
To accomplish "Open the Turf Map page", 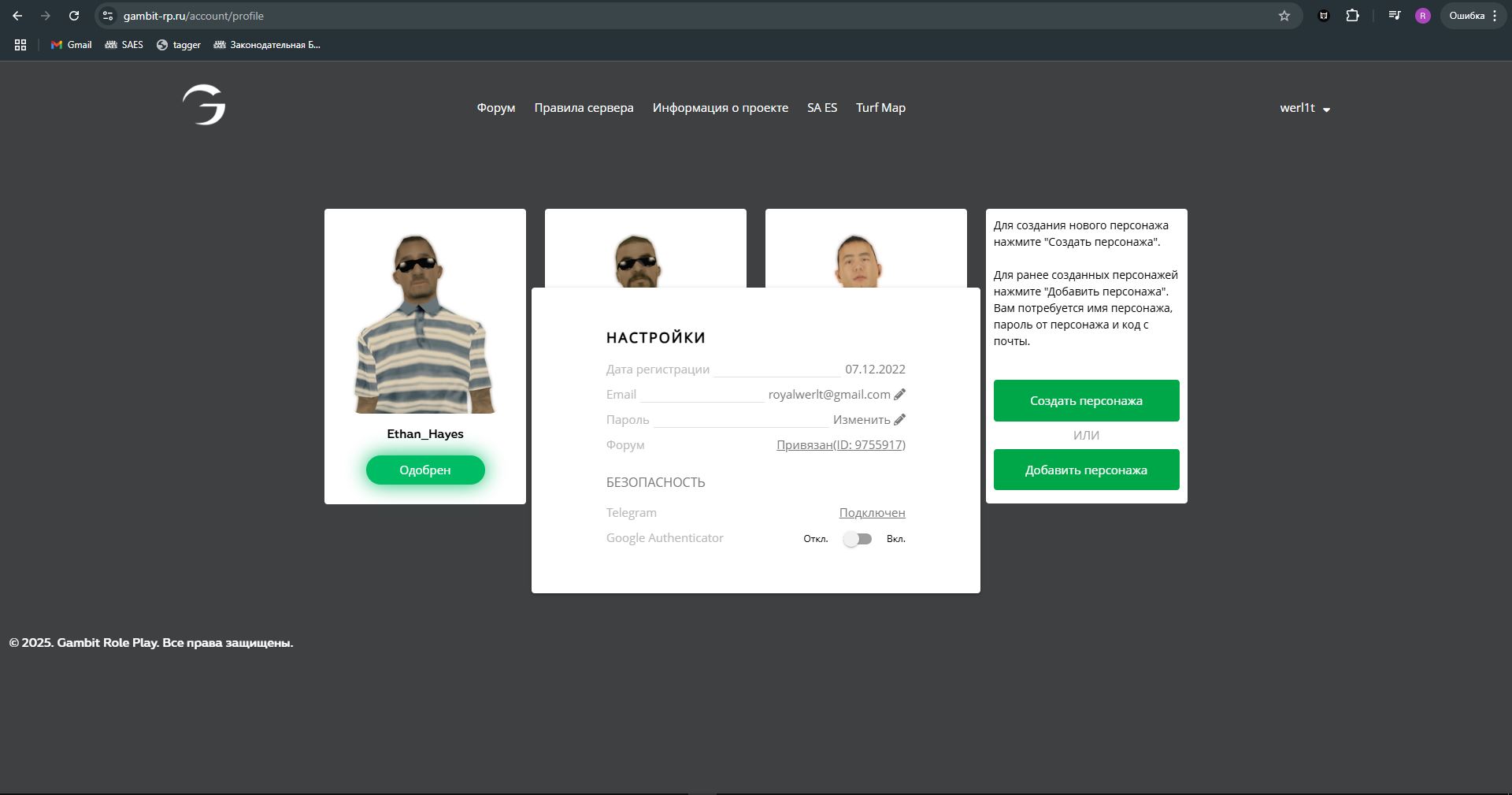I will click(880, 108).
